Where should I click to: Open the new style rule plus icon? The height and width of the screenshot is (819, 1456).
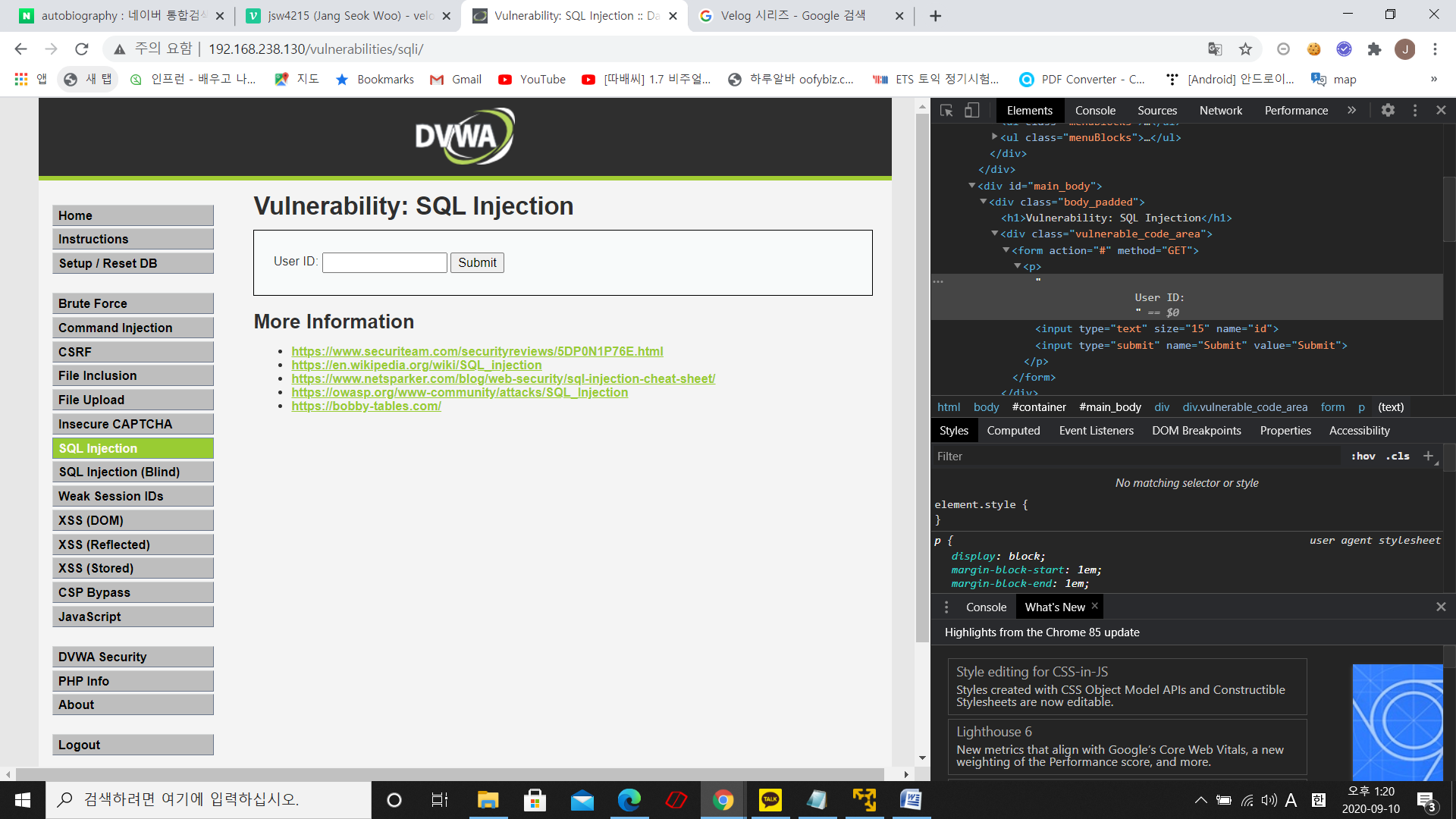click(1429, 456)
